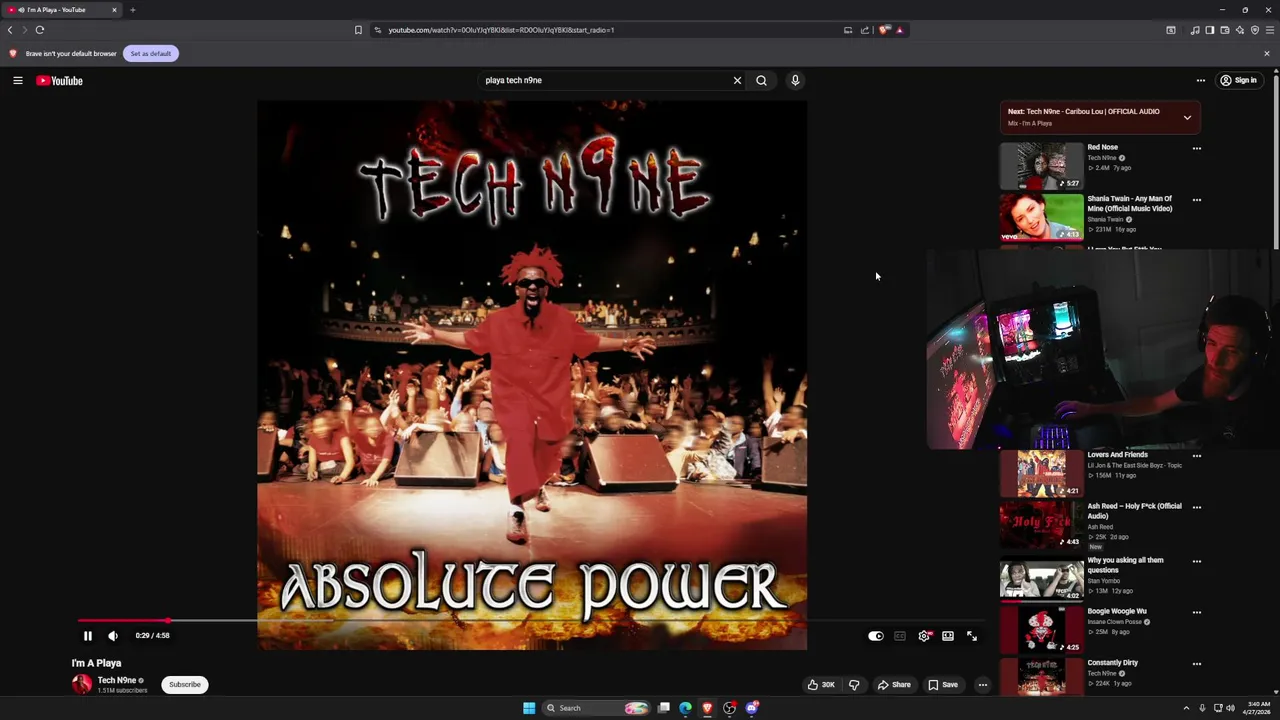1280x720 pixels.
Task: Open Brave VPN shield icon
Action: [x=1254, y=30]
